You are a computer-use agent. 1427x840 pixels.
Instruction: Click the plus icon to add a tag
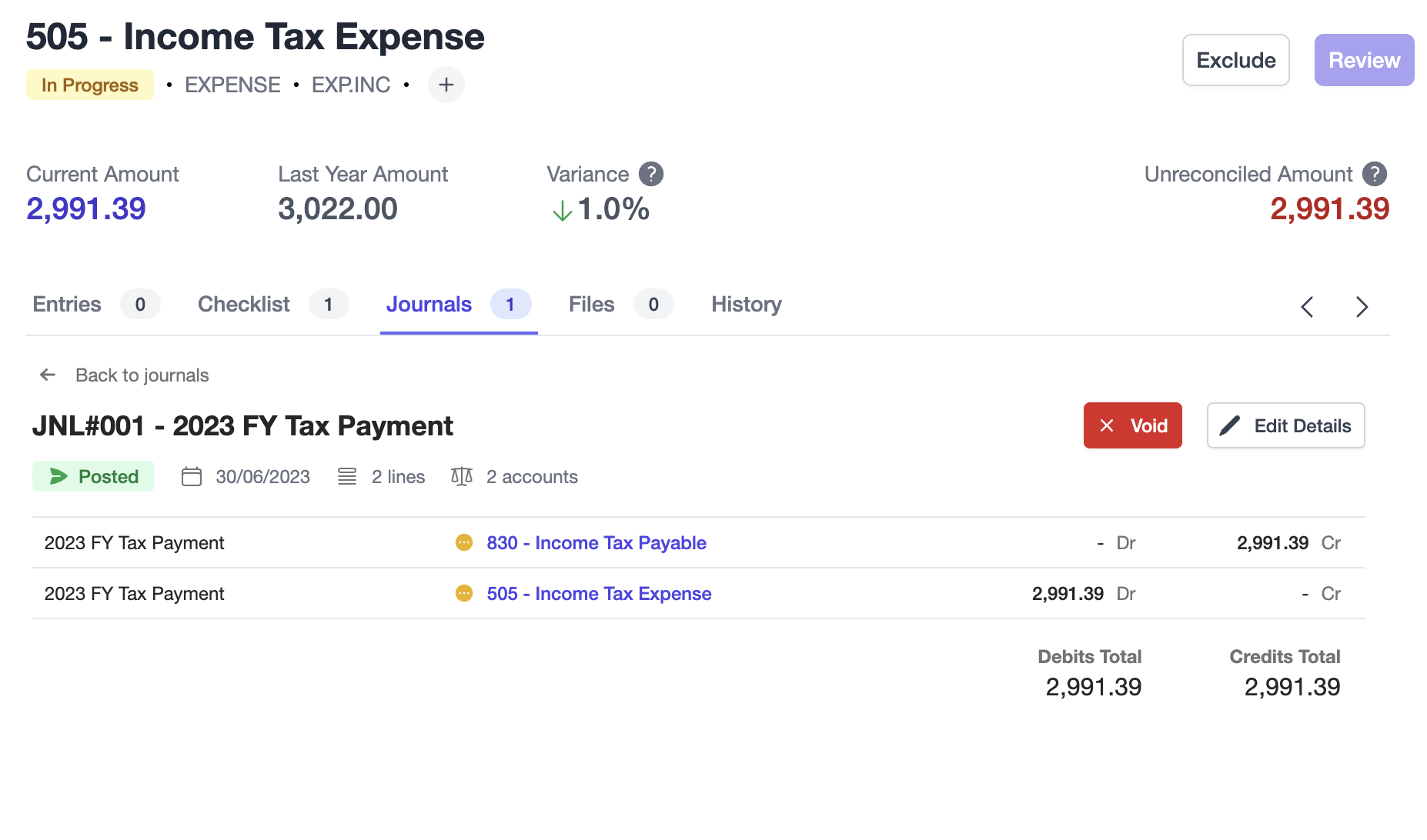[x=446, y=85]
